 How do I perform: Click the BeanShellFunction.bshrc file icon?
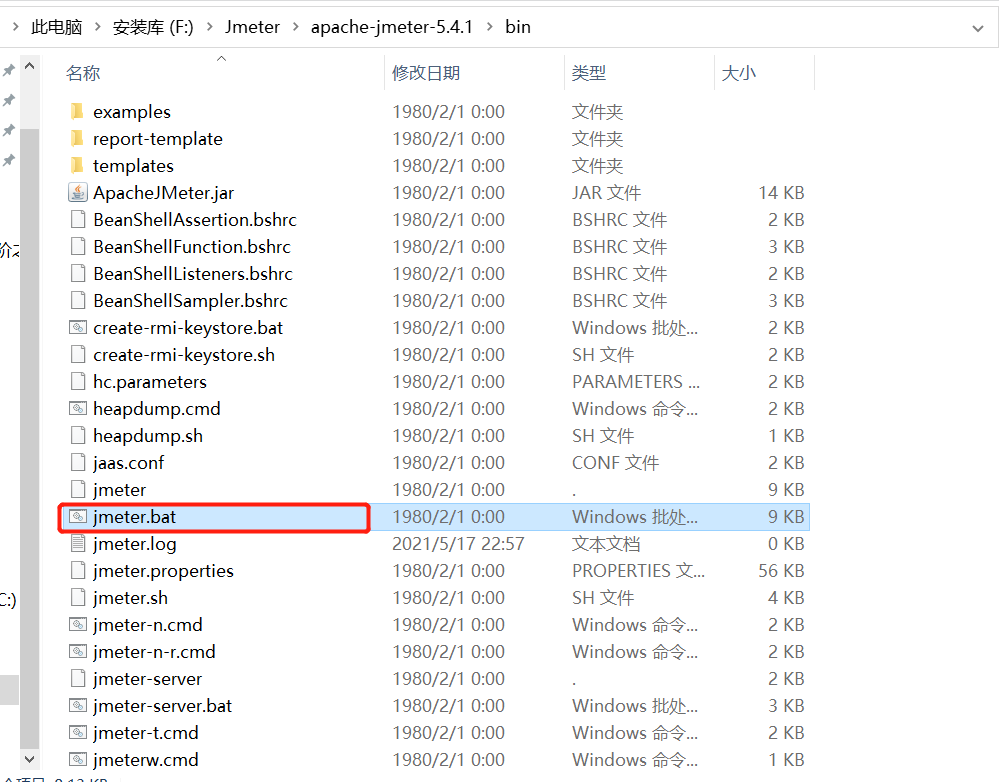[x=78, y=247]
